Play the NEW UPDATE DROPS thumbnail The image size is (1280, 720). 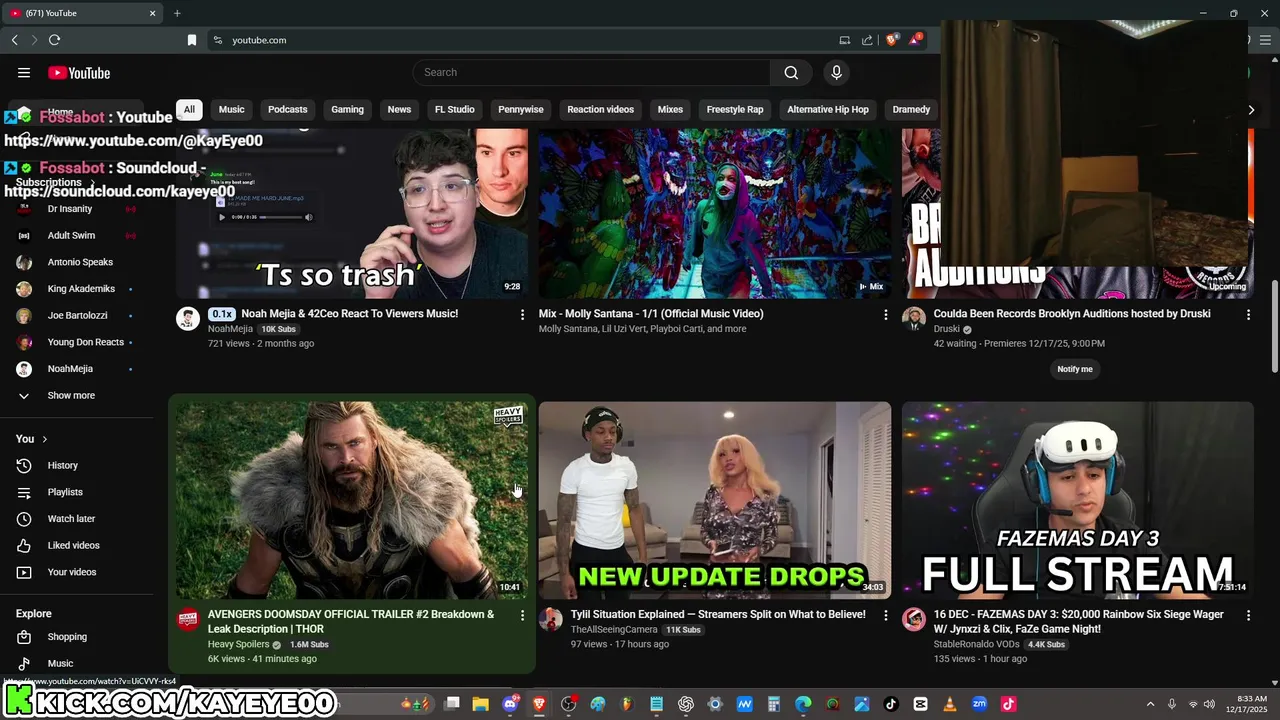[715, 501]
